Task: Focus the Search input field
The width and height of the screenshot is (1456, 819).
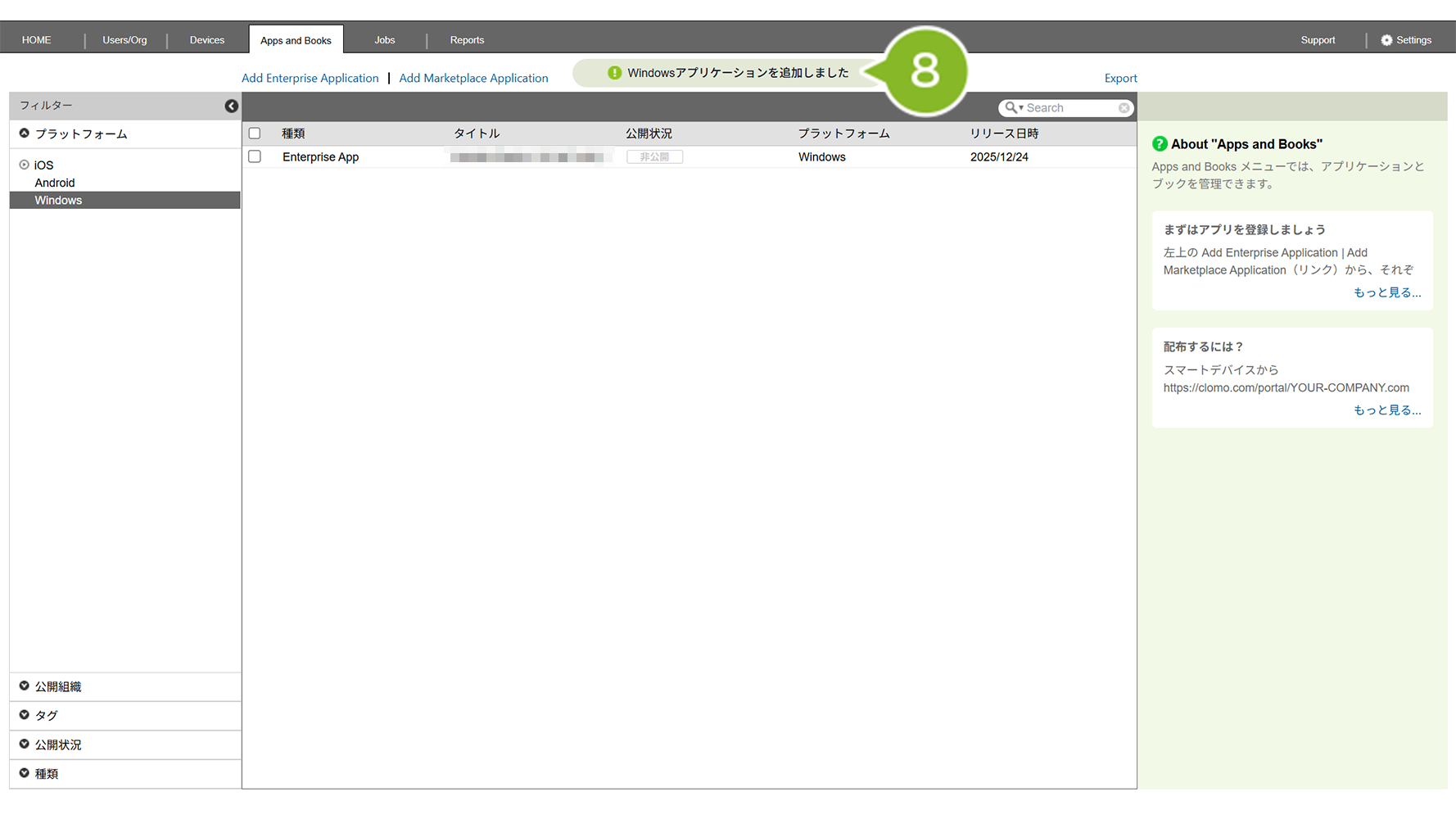Action: pos(1069,108)
